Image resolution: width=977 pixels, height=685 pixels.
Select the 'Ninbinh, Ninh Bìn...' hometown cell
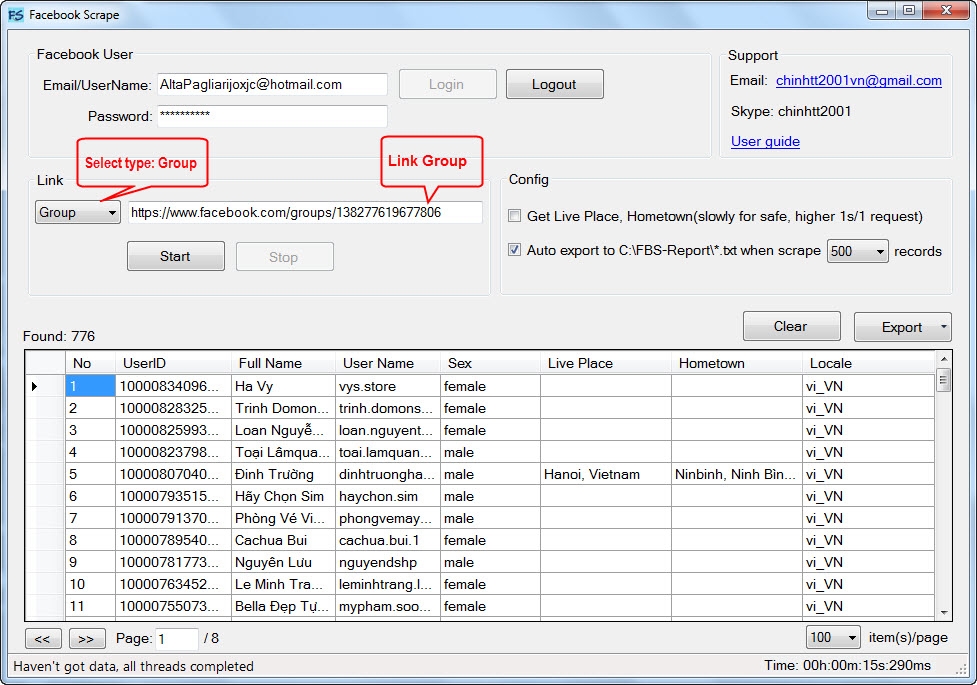point(736,474)
